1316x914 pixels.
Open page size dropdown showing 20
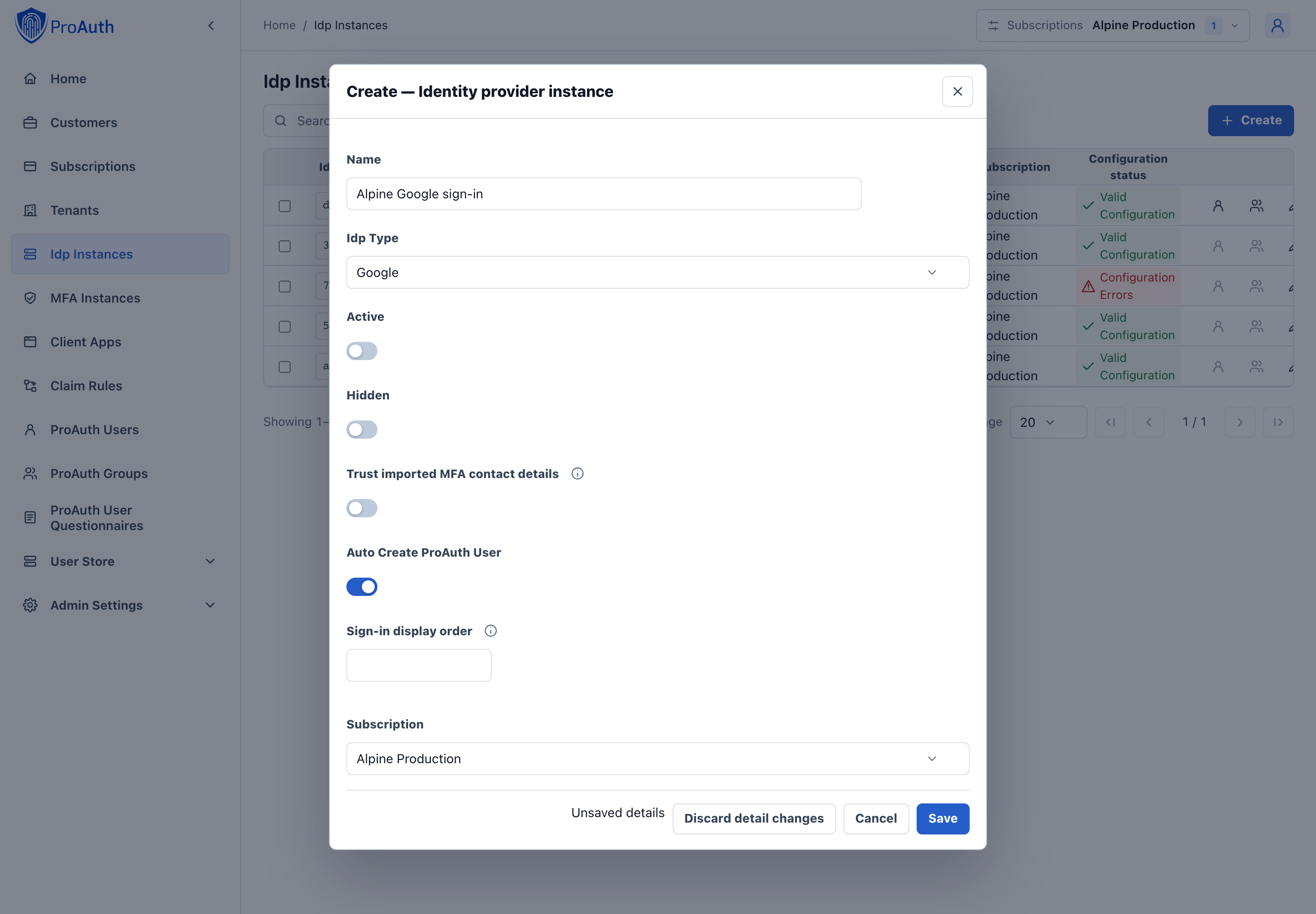[1048, 422]
